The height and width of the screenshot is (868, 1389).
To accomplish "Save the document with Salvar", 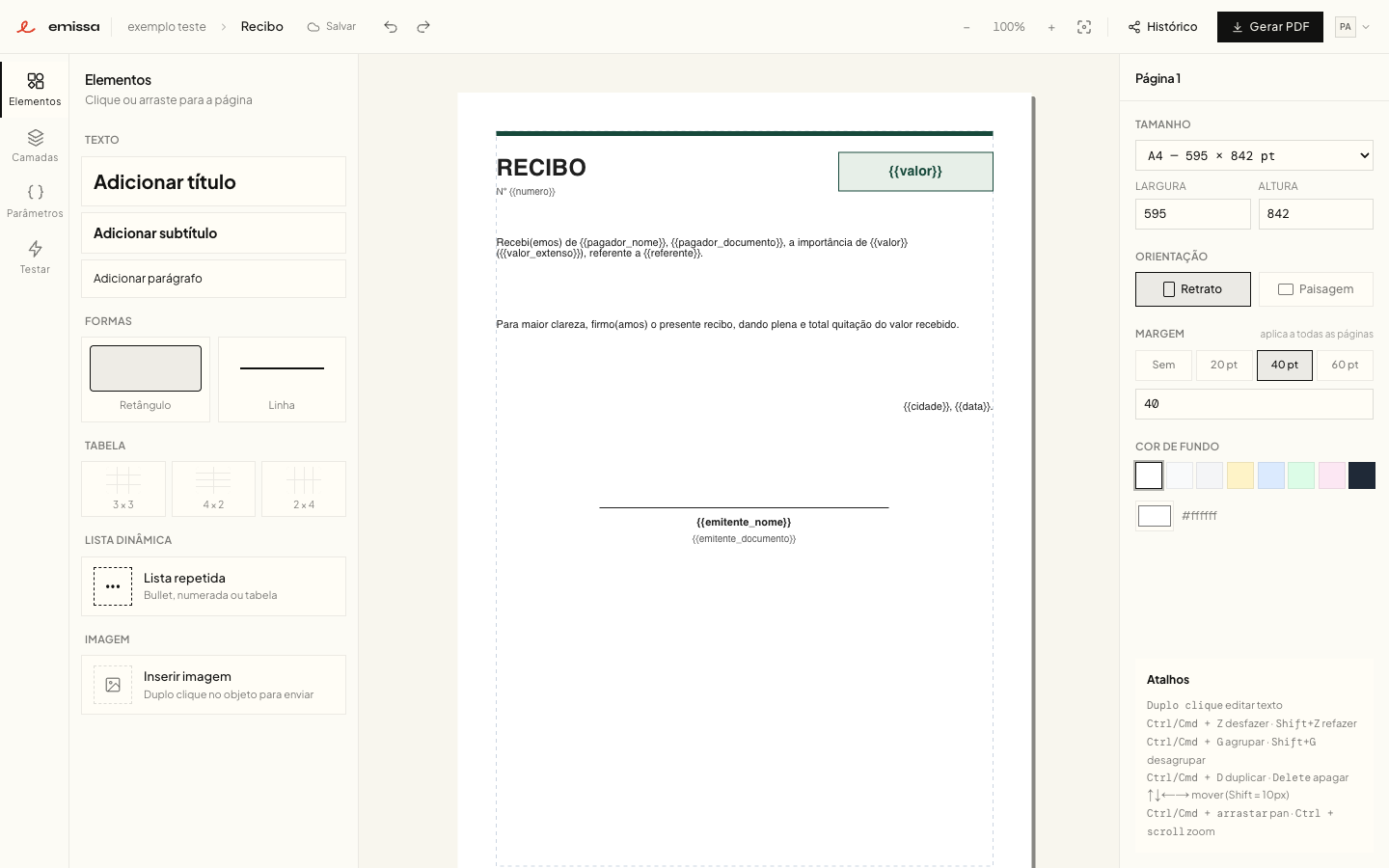I will [x=332, y=27].
